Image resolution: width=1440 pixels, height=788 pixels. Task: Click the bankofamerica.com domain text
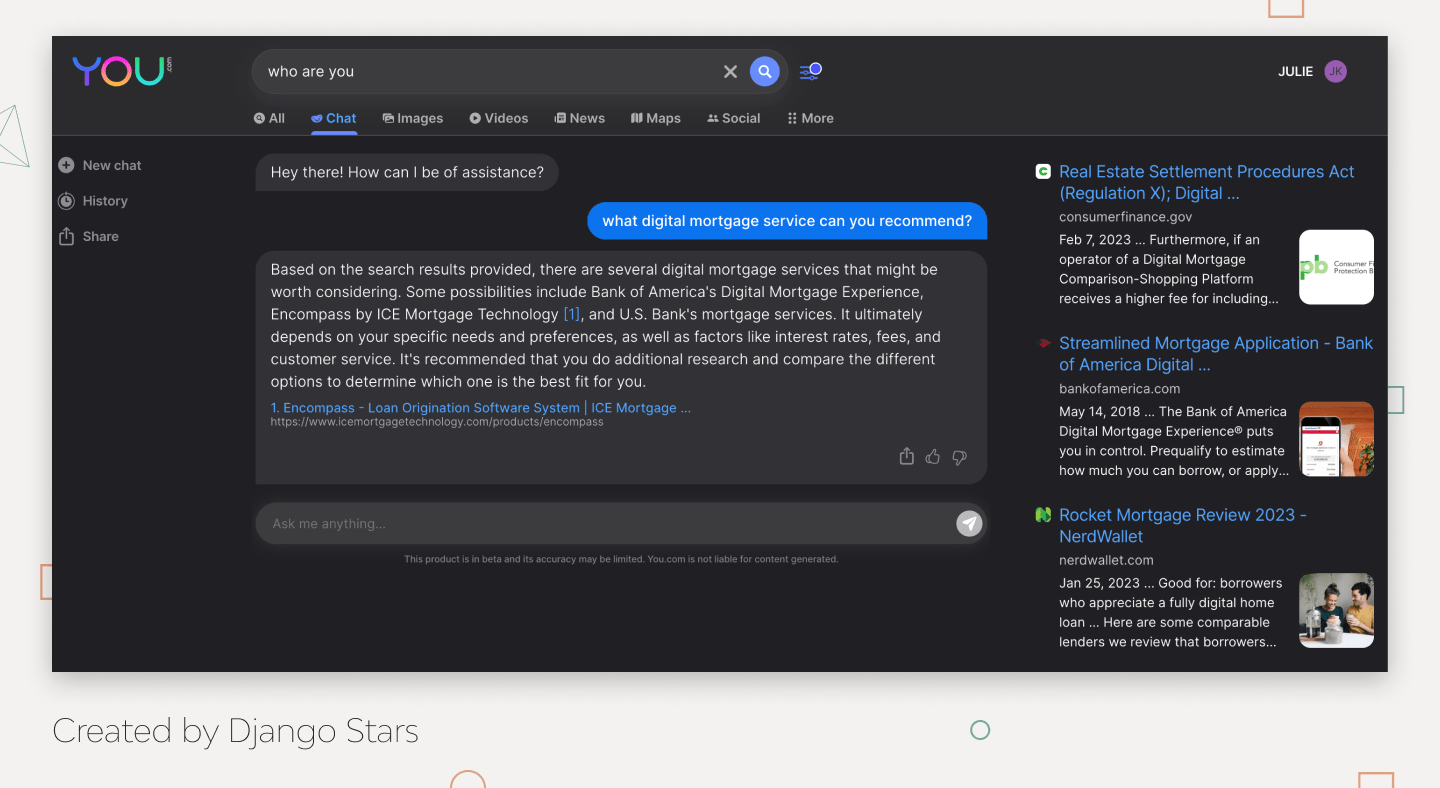click(1119, 389)
